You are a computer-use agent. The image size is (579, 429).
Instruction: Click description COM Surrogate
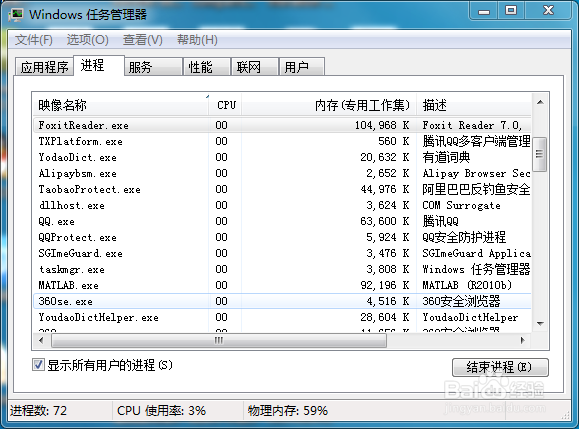pos(462,205)
